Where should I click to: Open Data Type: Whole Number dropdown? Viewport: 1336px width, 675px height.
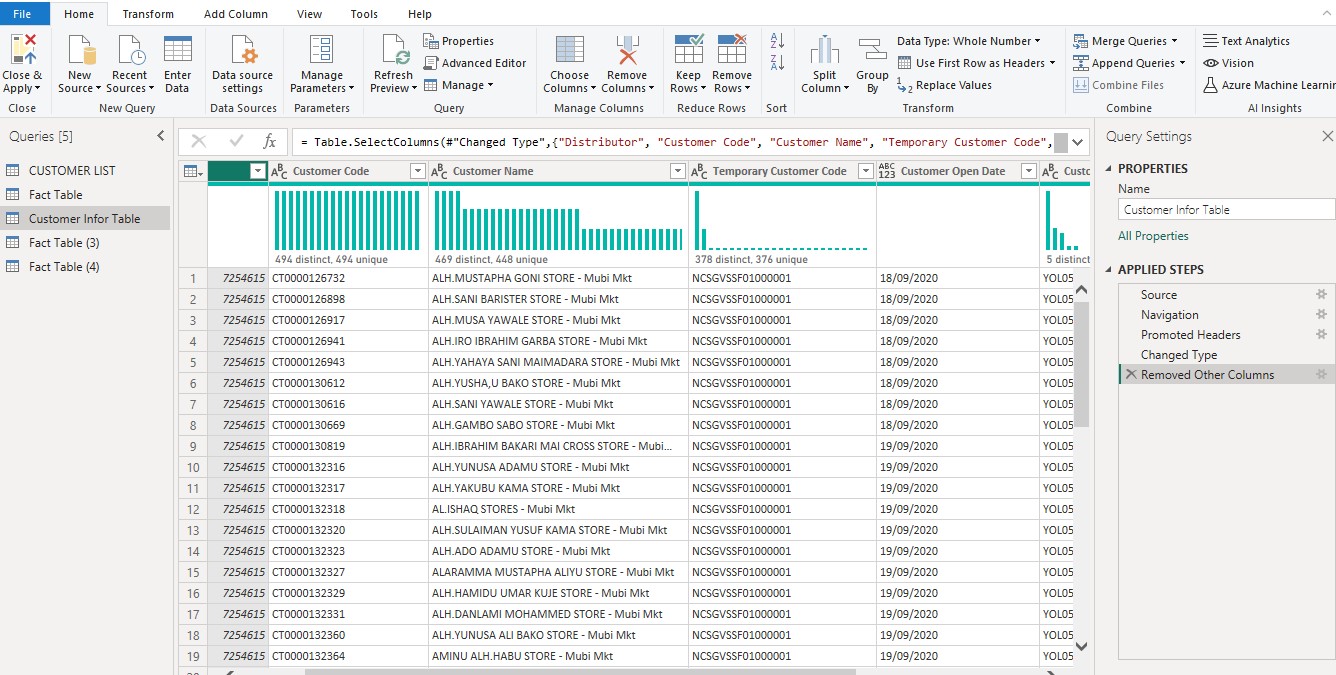coord(969,41)
